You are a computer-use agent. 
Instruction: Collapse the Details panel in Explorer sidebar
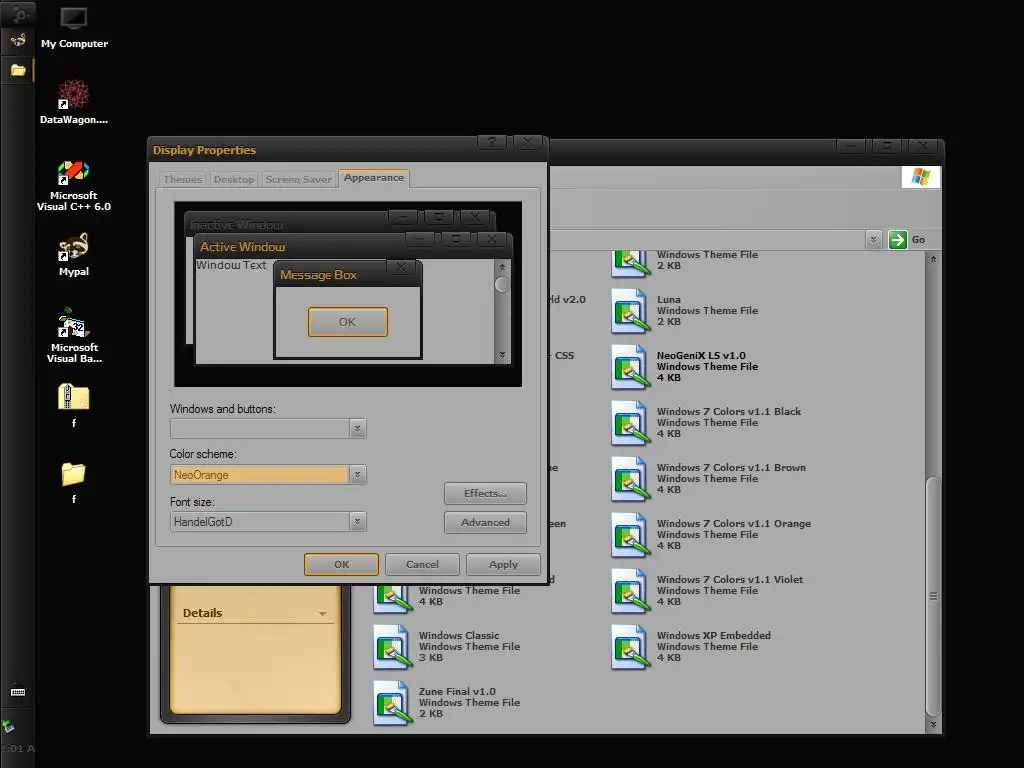click(x=322, y=614)
